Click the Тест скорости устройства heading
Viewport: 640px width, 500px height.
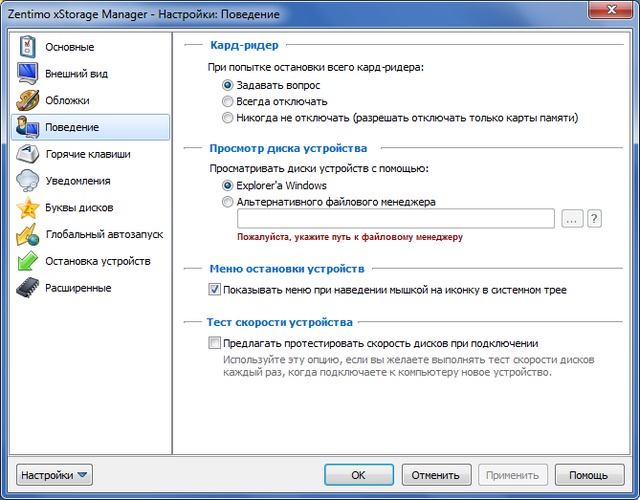pos(280,322)
